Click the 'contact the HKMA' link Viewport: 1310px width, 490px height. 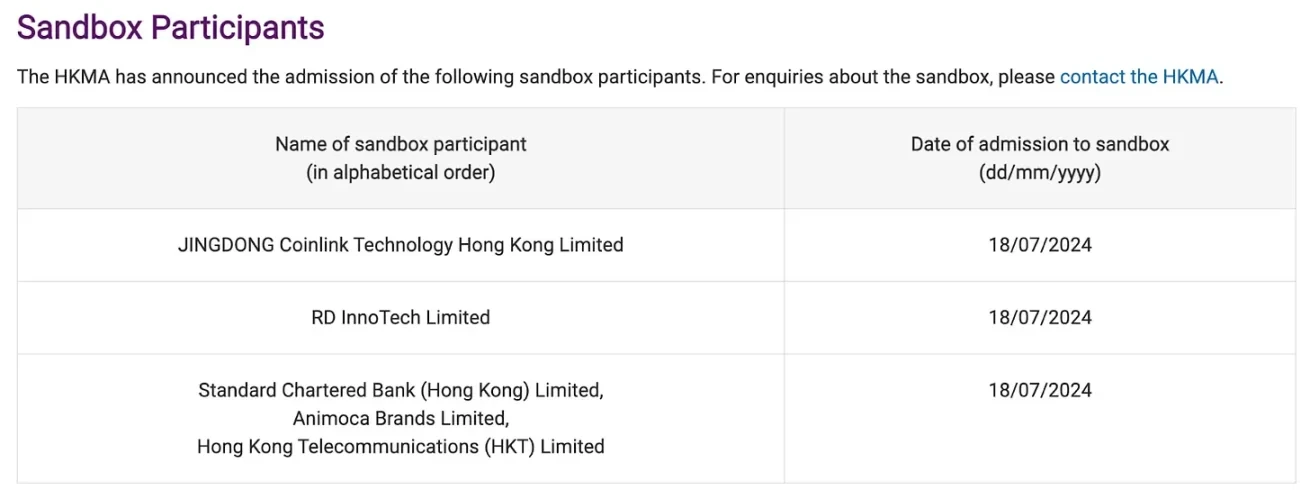1139,77
